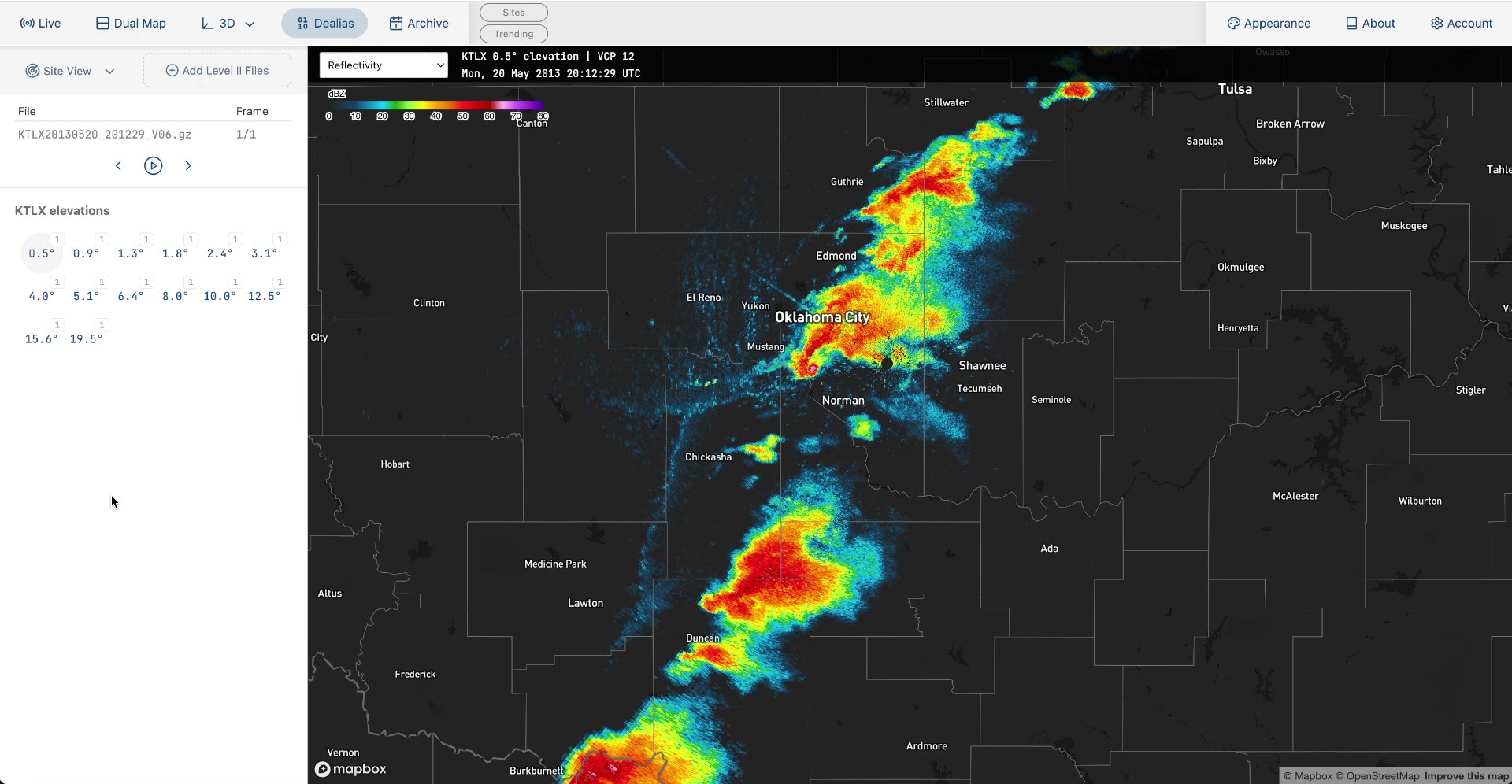Go to previous frame arrow
1512x784 pixels.
118,165
